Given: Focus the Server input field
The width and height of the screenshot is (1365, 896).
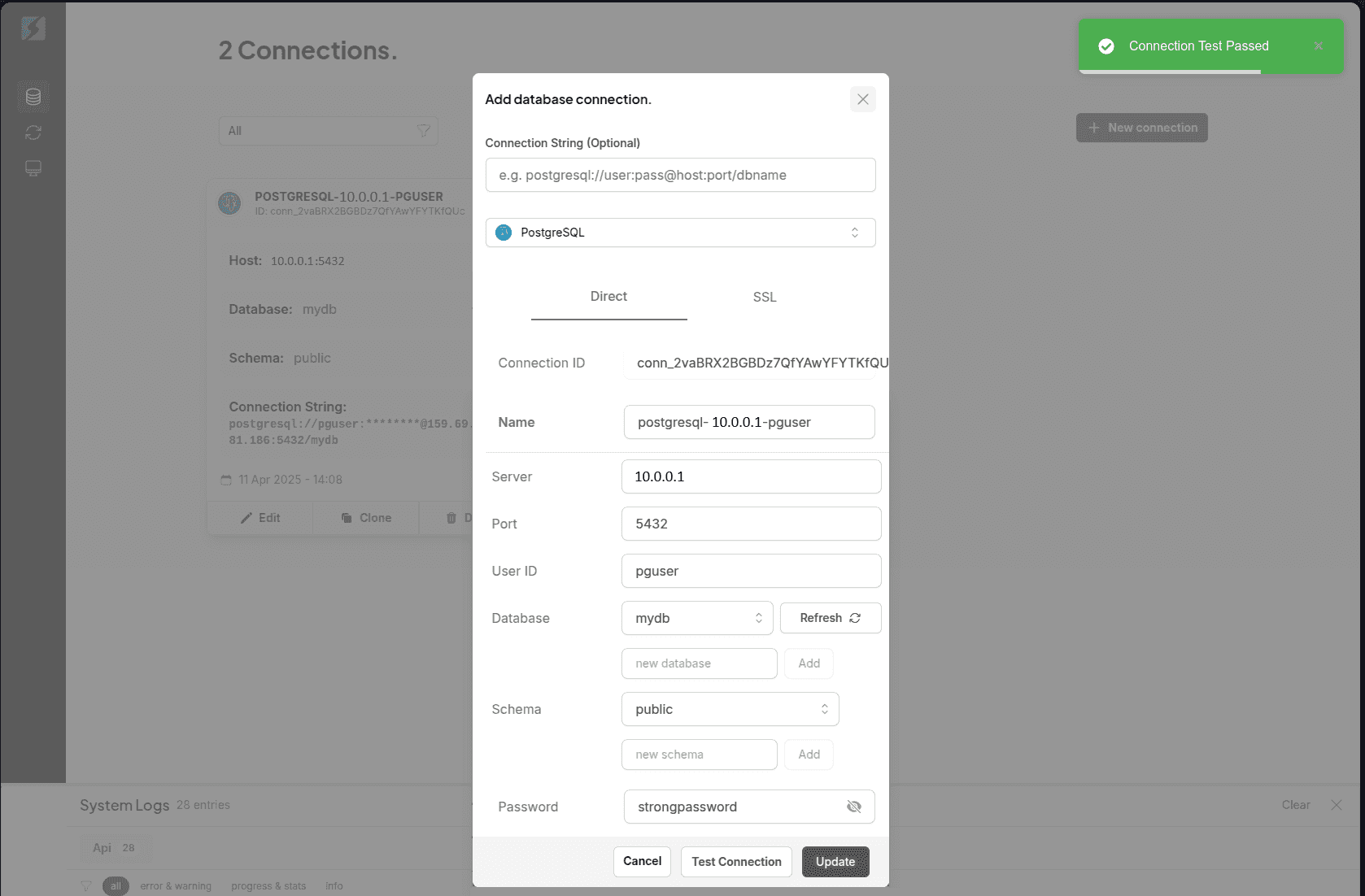Looking at the screenshot, I should click(x=752, y=476).
